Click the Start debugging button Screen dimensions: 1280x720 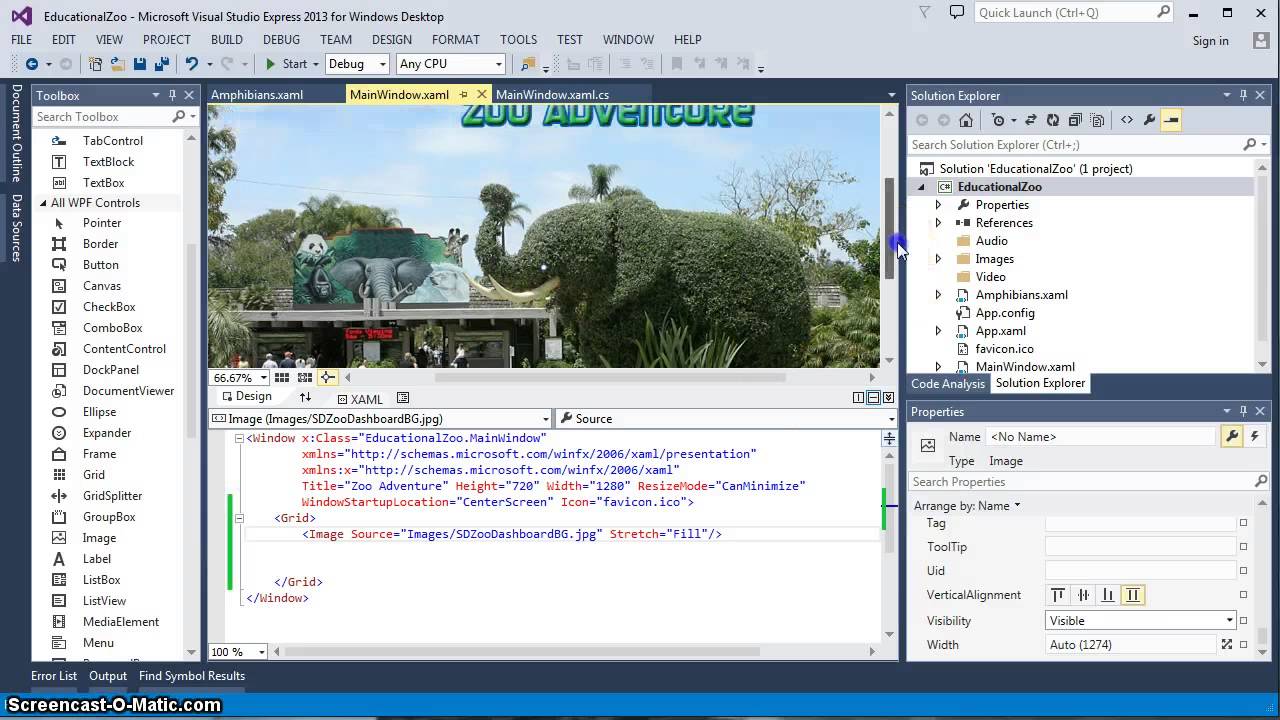(286, 64)
